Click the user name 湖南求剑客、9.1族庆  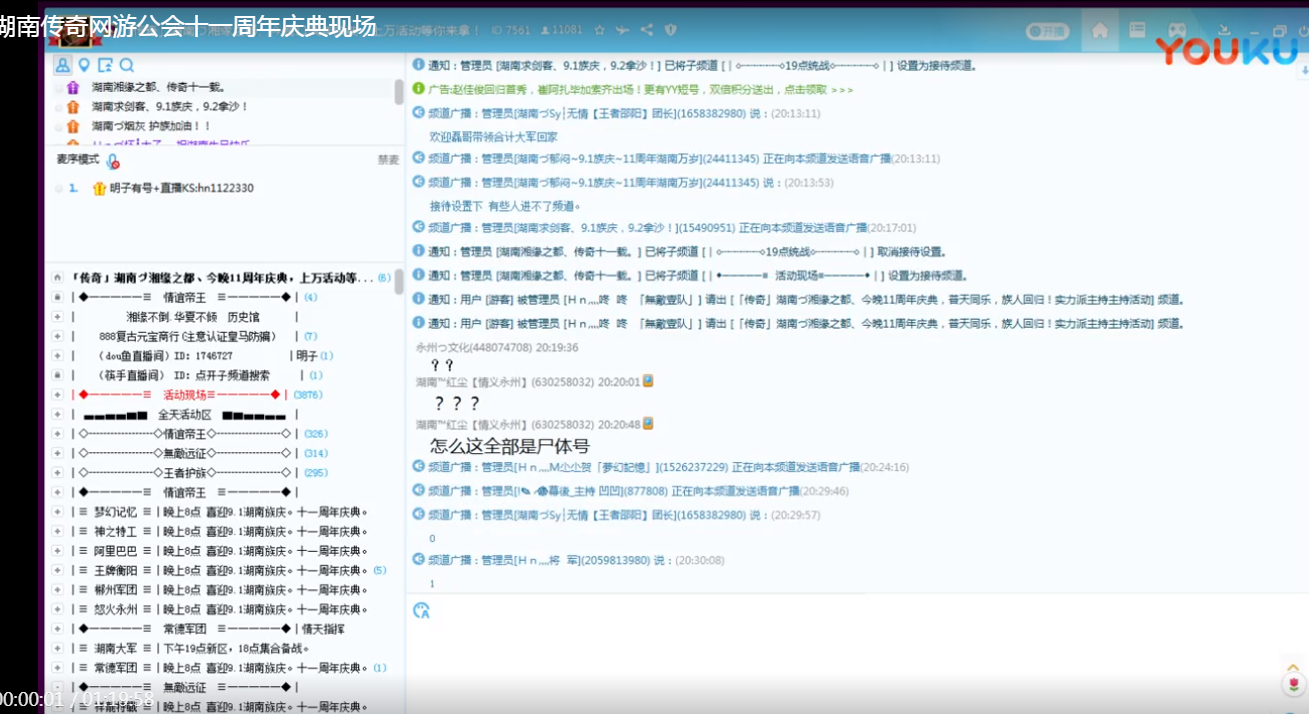pyautogui.click(x=170, y=107)
